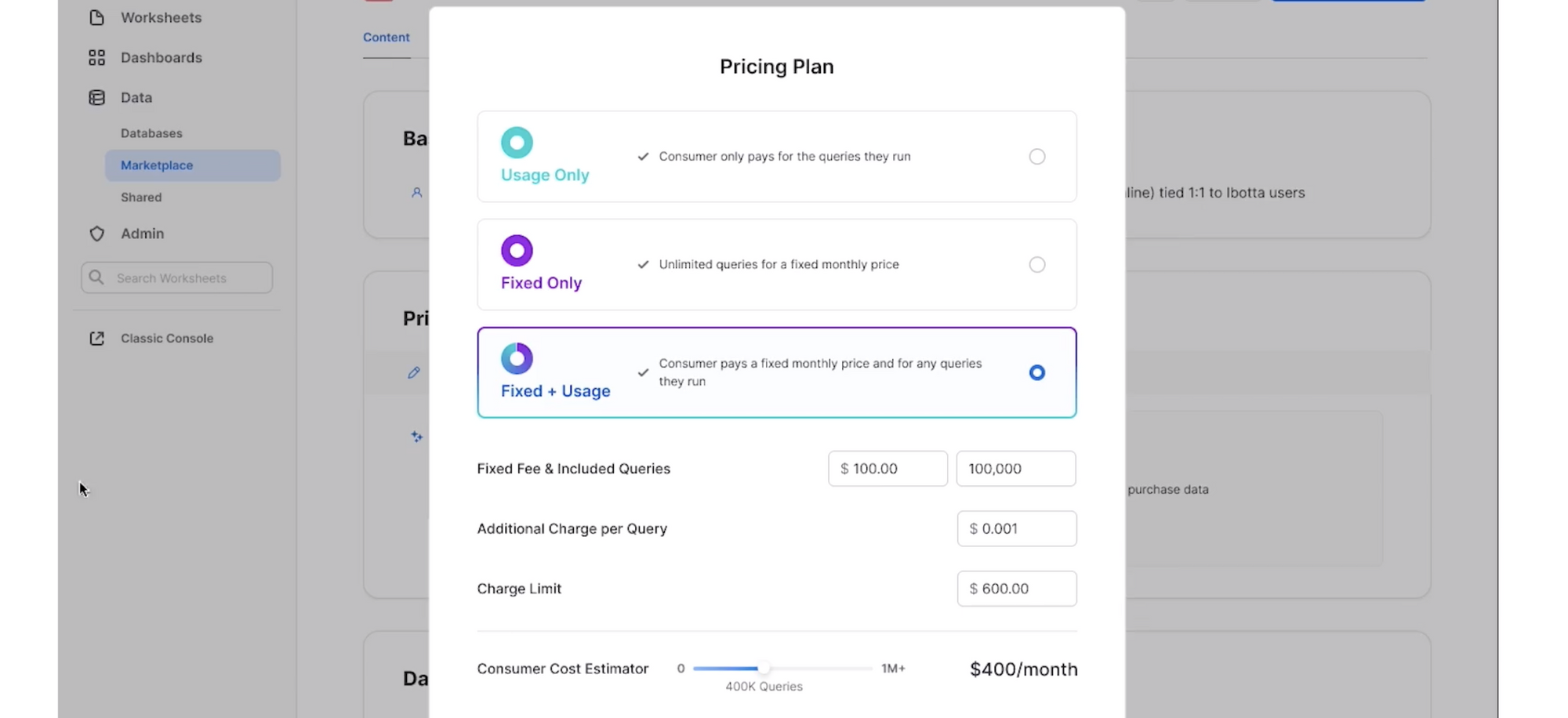The height and width of the screenshot is (718, 1568).
Task: Click the Worksheets document icon
Action: click(x=96, y=17)
